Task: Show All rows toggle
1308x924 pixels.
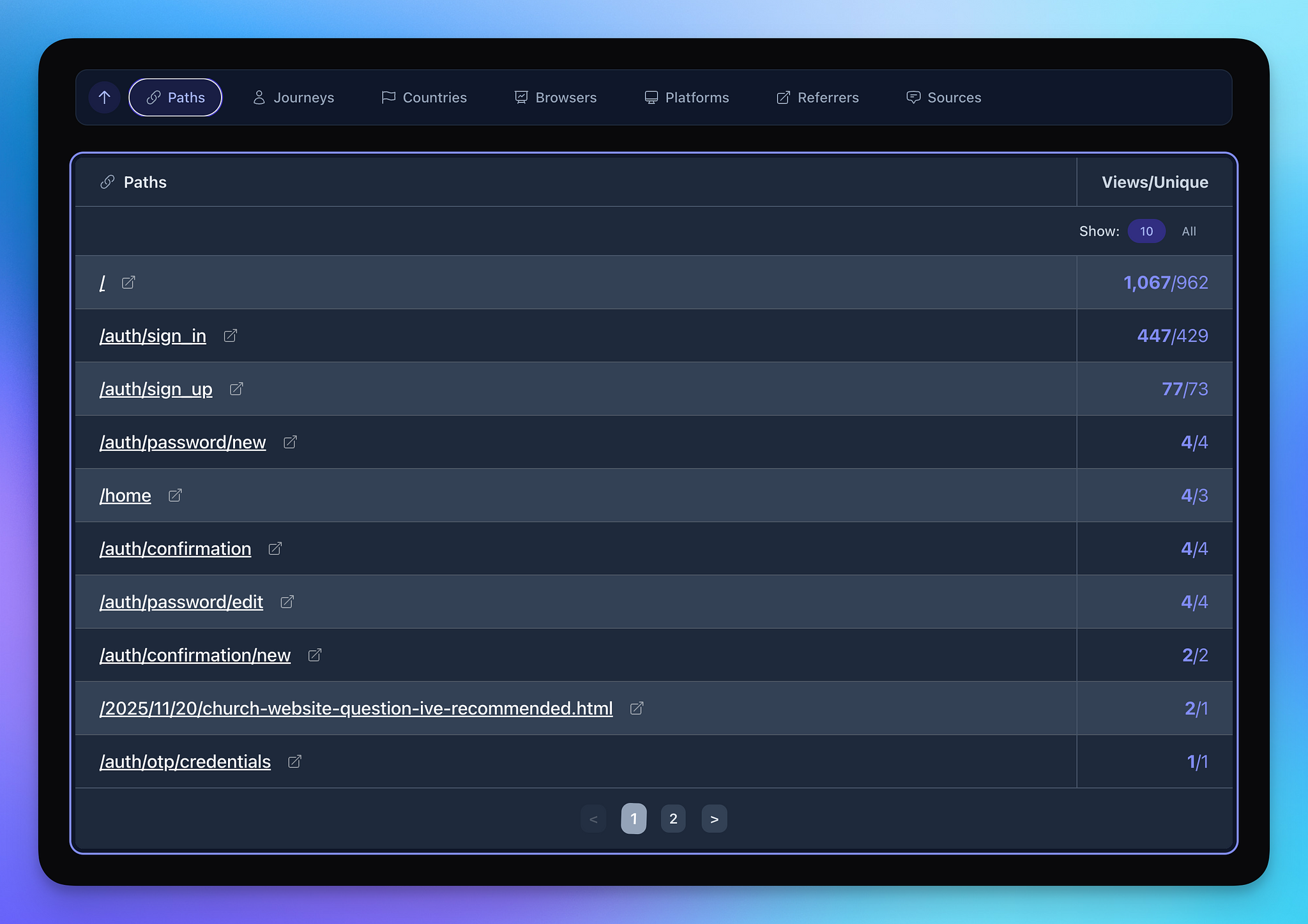Action: [x=1189, y=231]
